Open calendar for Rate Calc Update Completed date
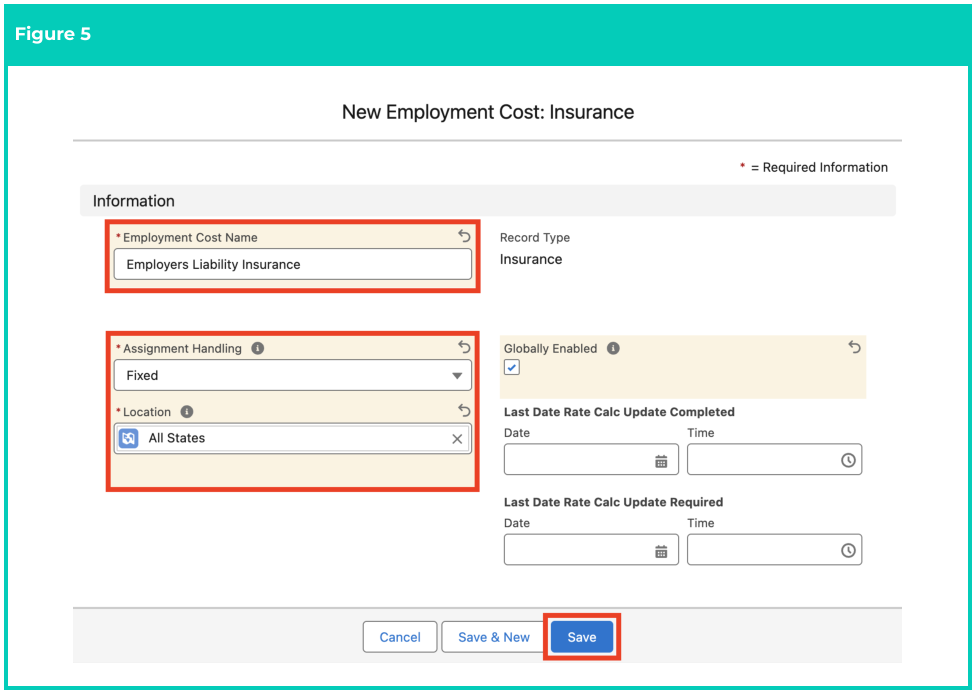 tap(661, 461)
